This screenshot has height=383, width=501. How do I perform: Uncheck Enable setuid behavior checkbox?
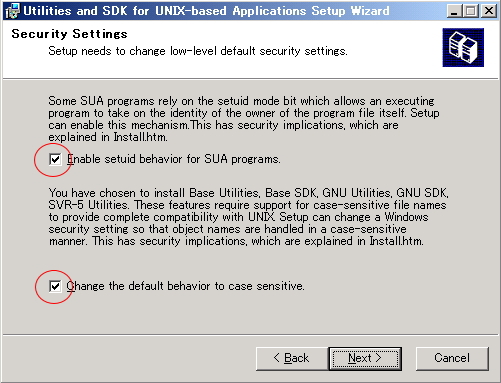pos(55,159)
